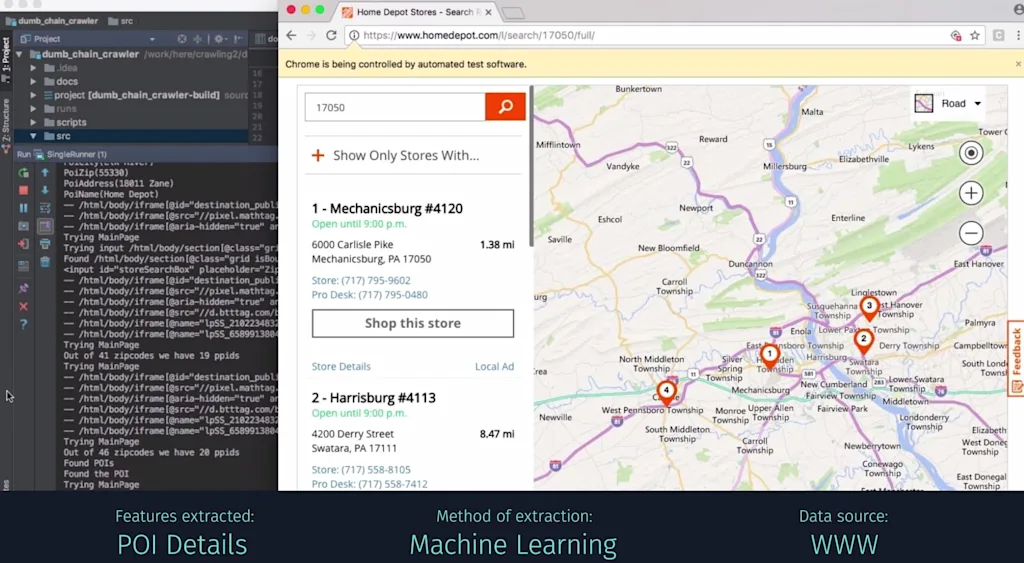
Task: Click the restore layout icon in Run toolbar
Action: point(24,266)
